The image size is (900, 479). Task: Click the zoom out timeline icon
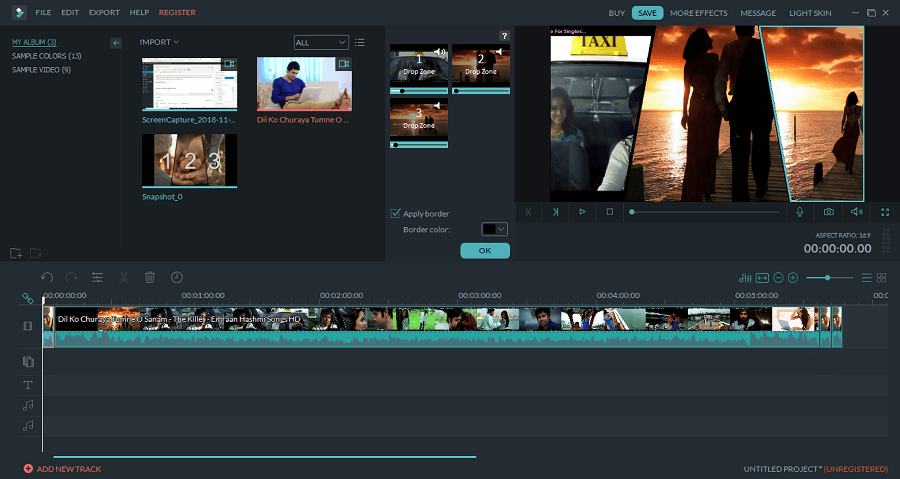tap(778, 277)
